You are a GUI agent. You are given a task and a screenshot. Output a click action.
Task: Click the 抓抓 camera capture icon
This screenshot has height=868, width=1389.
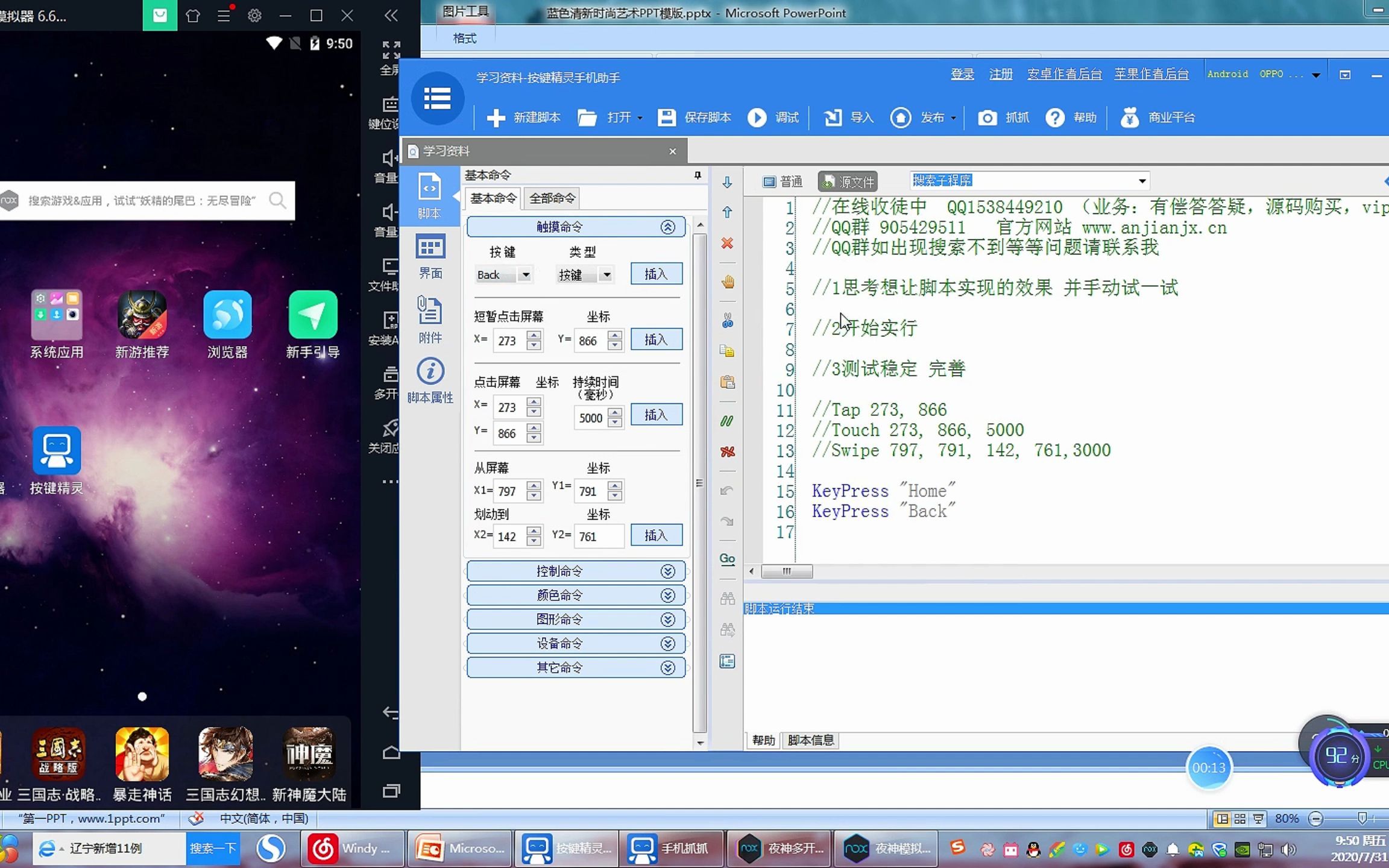pyautogui.click(x=987, y=118)
